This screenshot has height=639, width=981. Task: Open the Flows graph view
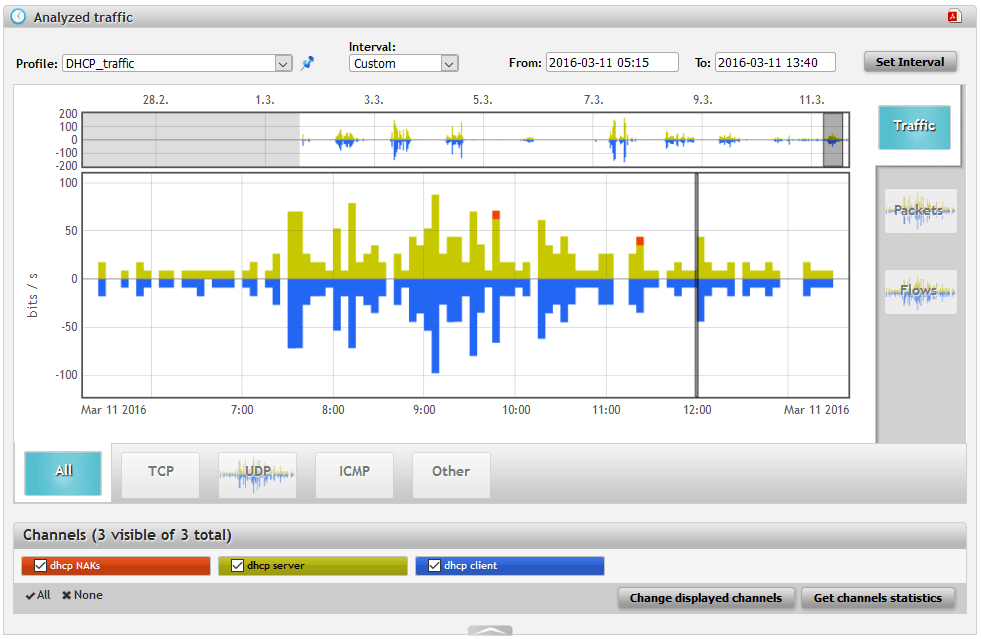coord(920,291)
